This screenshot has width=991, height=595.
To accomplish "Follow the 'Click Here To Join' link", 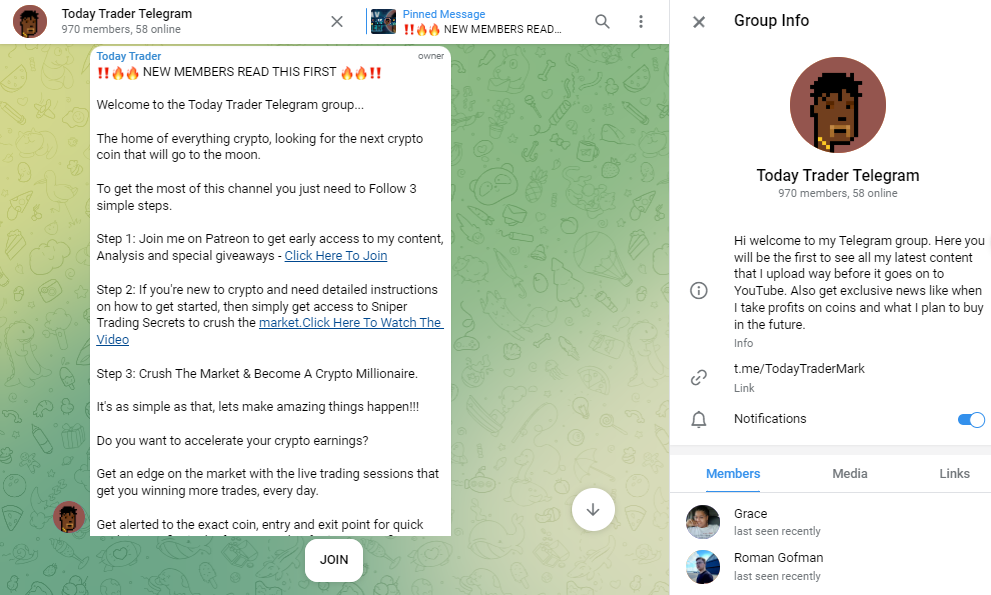I will click(335, 256).
